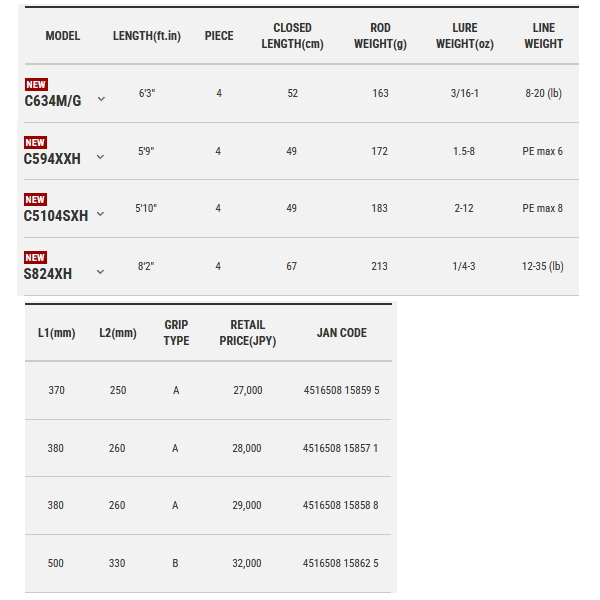The height and width of the screenshot is (600, 600).
Task: Click the 32,000 retail price cell
Action: click(x=247, y=563)
